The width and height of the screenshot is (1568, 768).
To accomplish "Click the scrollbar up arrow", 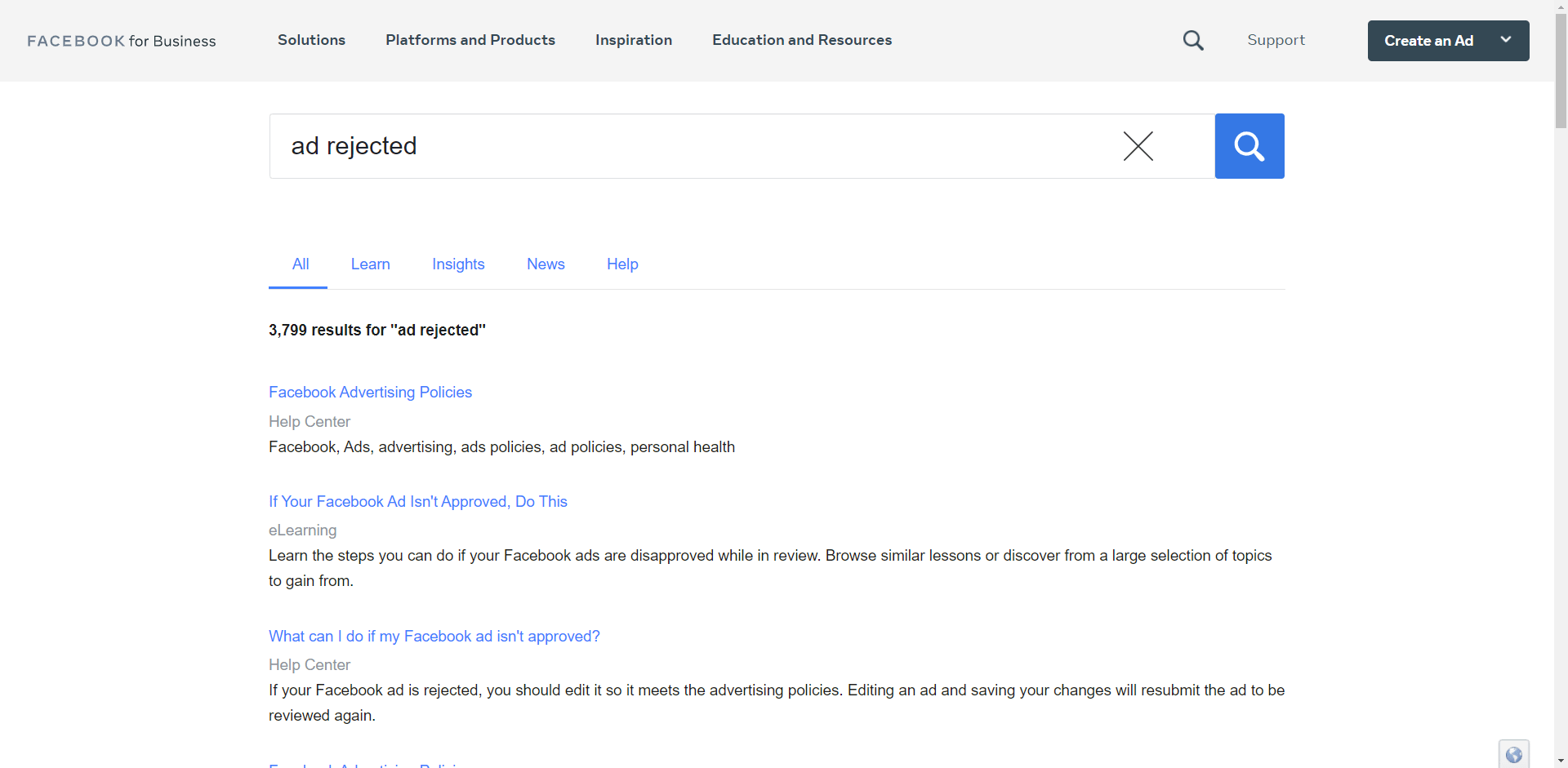I will 1561,6.
